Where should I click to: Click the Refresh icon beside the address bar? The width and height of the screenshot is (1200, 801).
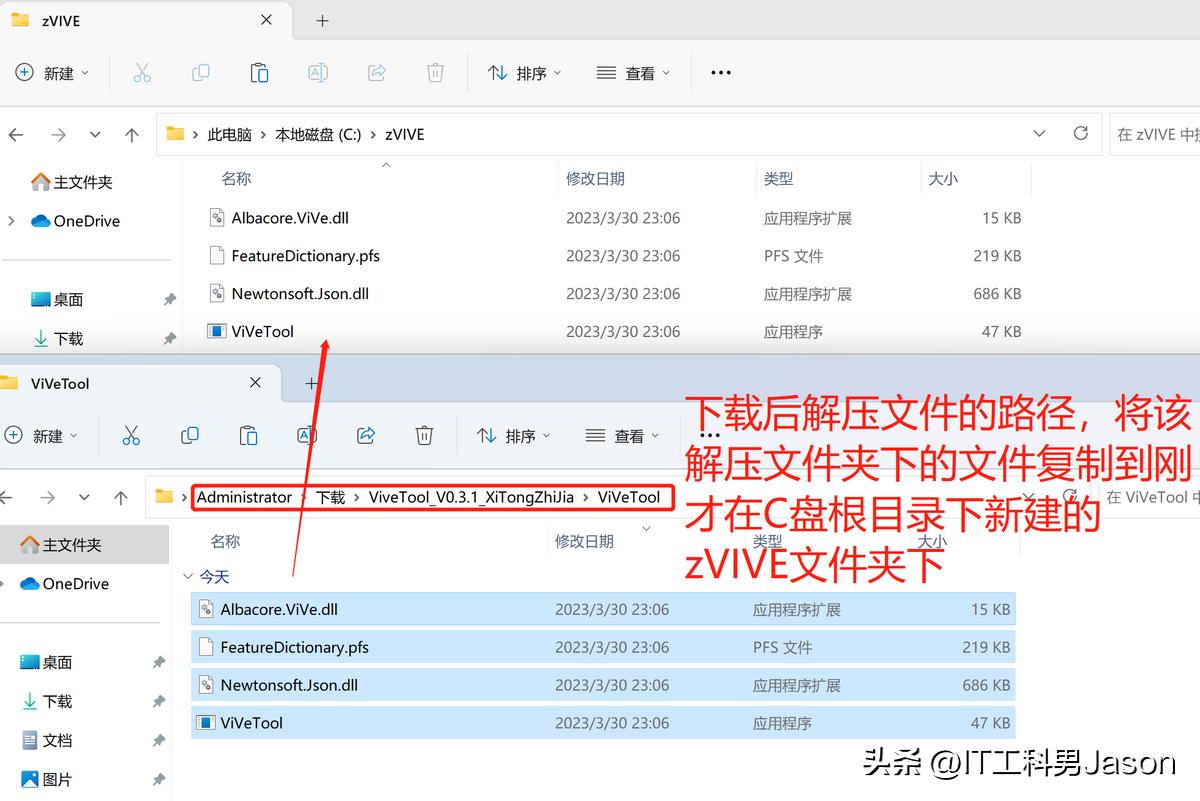pyautogui.click(x=1081, y=133)
